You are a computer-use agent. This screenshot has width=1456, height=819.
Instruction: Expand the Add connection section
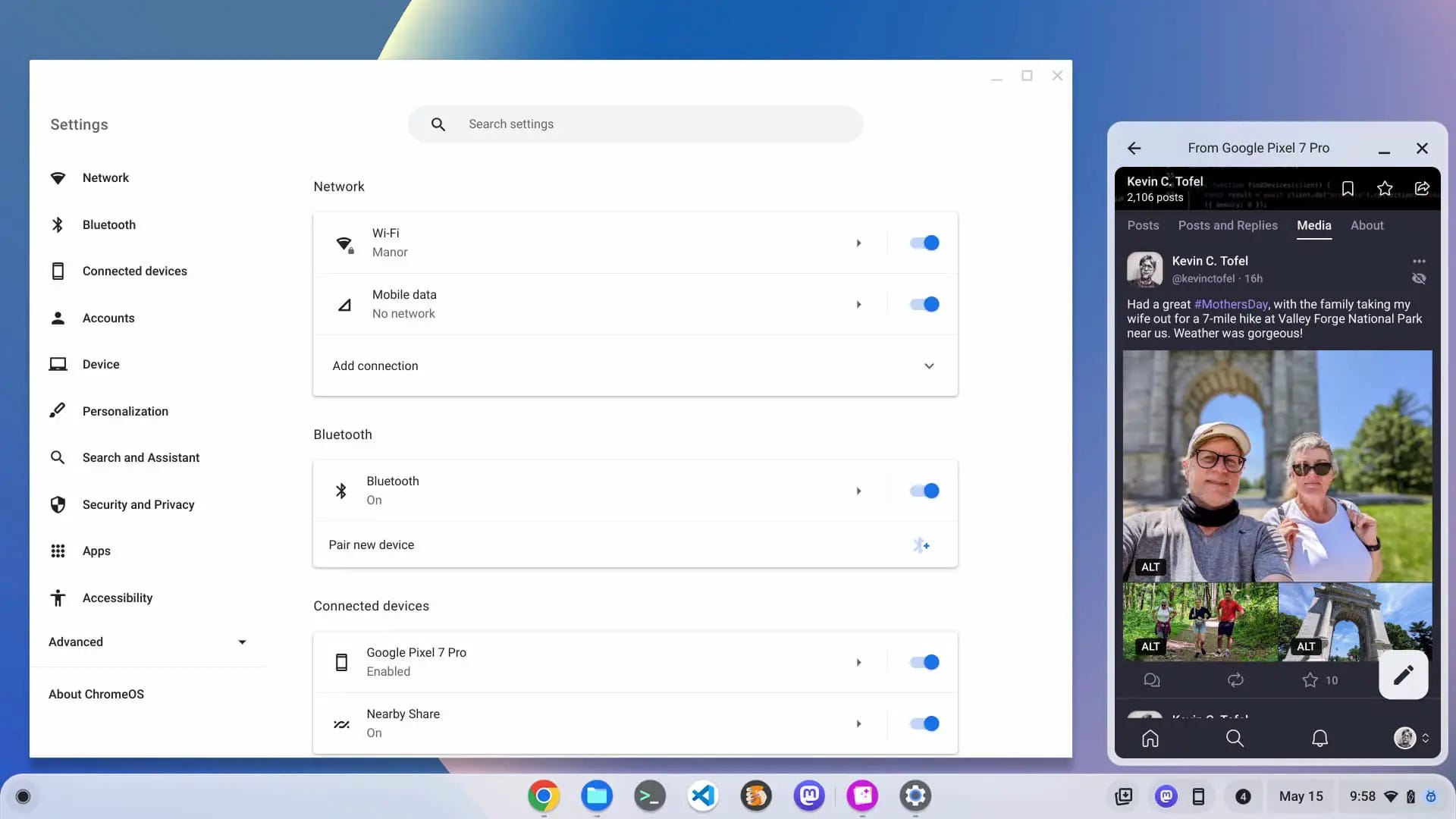pos(635,366)
